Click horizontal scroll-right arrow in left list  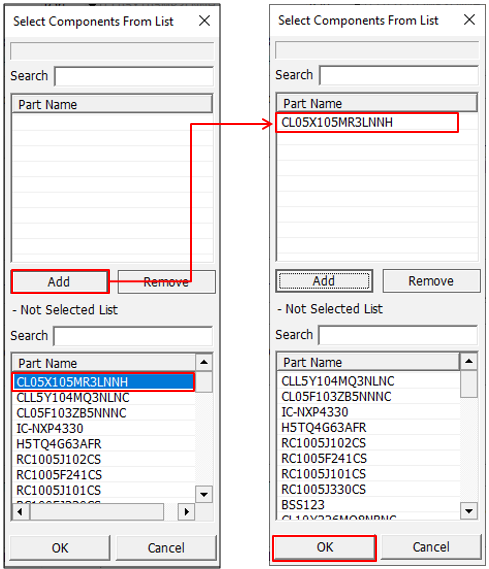[x=186, y=512]
